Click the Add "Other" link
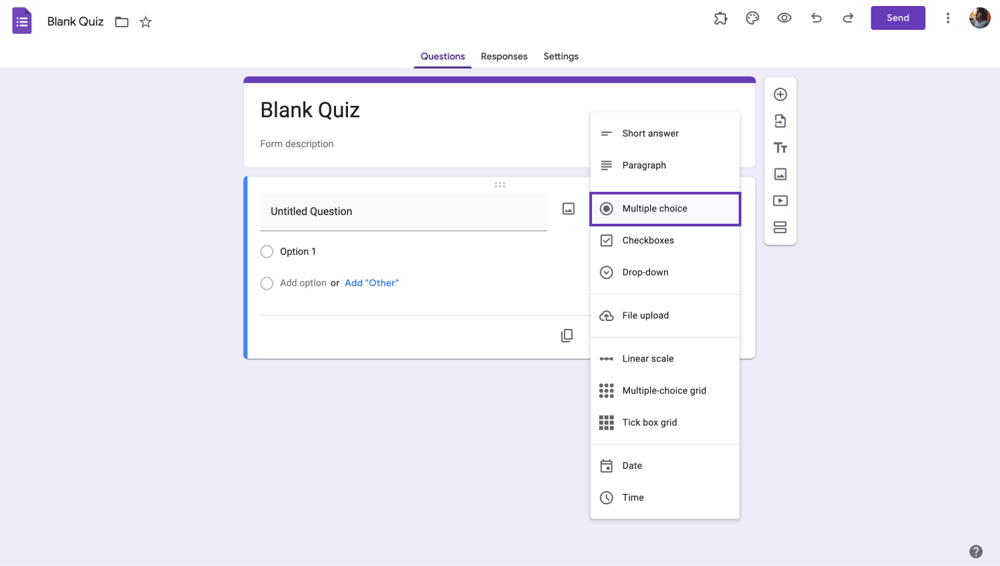 (x=371, y=283)
